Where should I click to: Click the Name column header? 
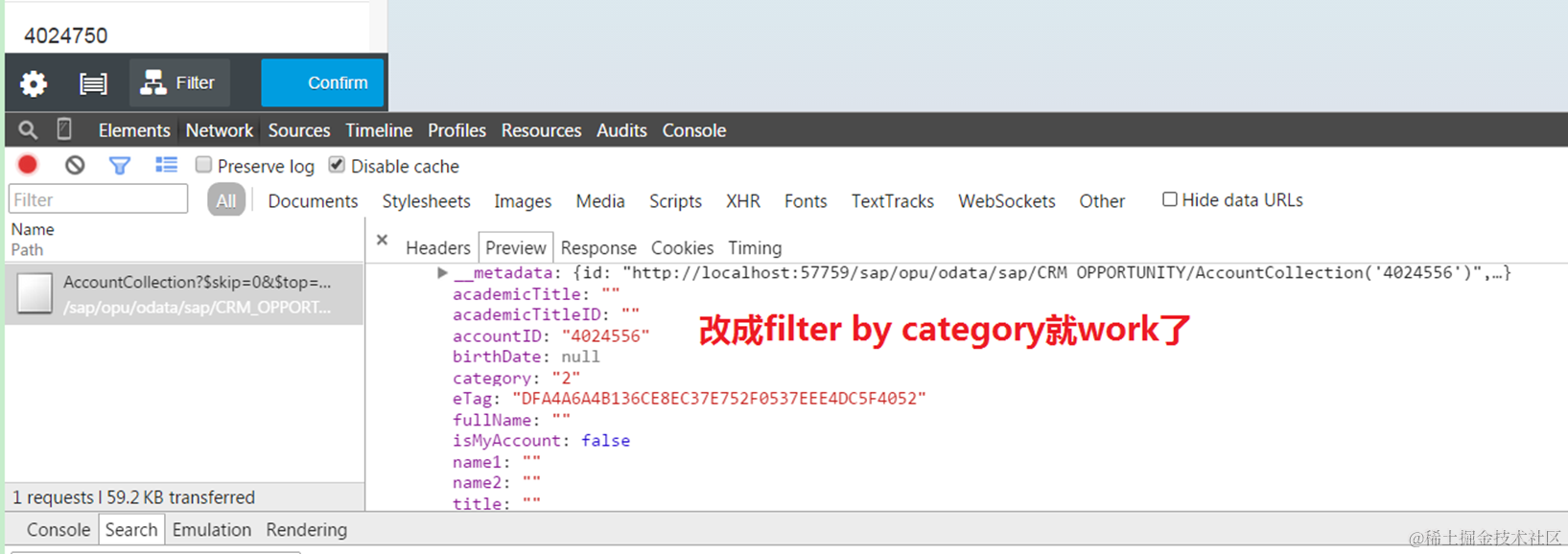click(33, 229)
